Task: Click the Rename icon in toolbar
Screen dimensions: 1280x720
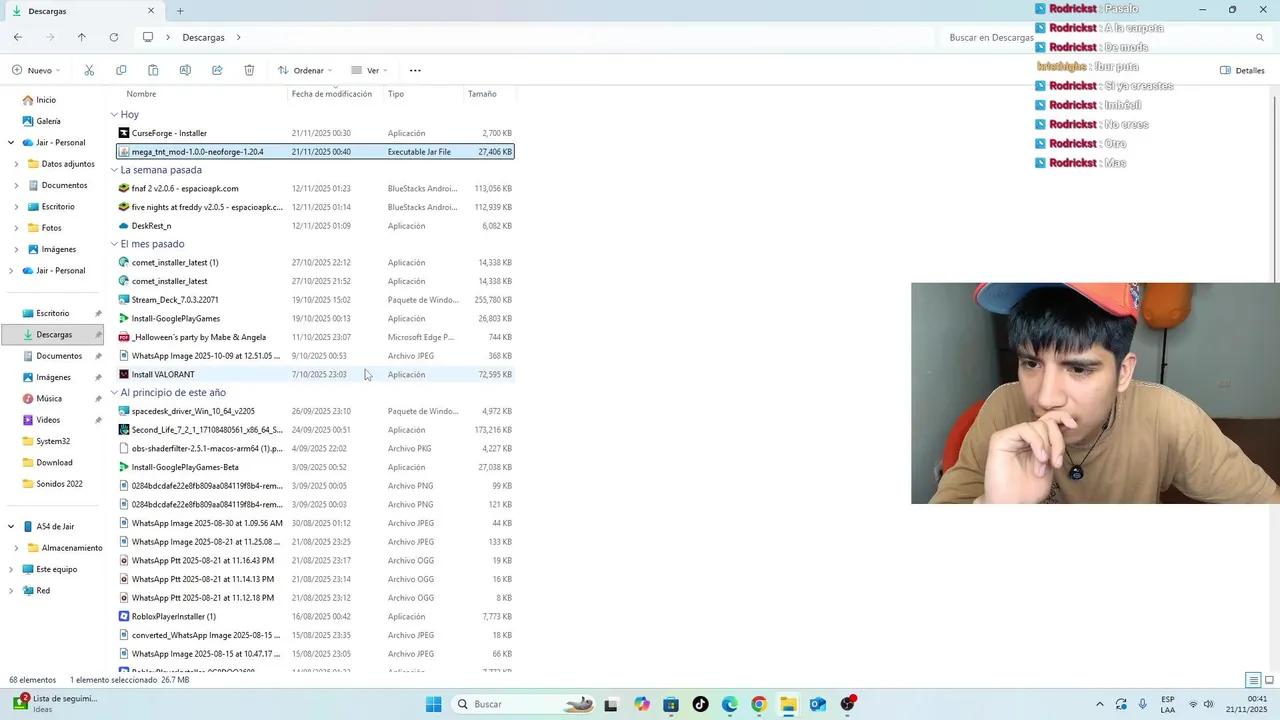Action: (185, 70)
